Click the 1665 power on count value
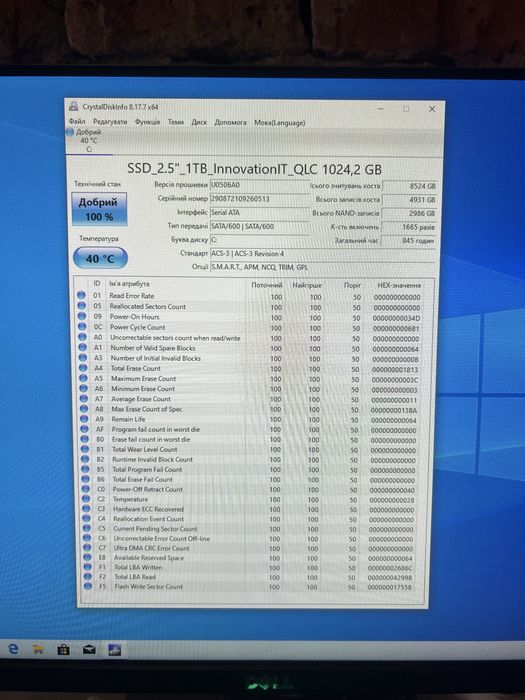The image size is (525, 700). point(410,227)
